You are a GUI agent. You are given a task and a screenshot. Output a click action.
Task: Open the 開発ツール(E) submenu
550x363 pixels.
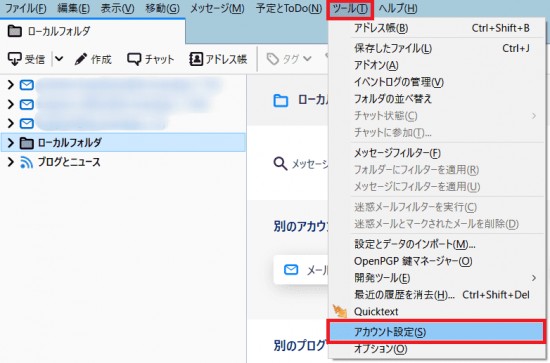tap(437, 278)
